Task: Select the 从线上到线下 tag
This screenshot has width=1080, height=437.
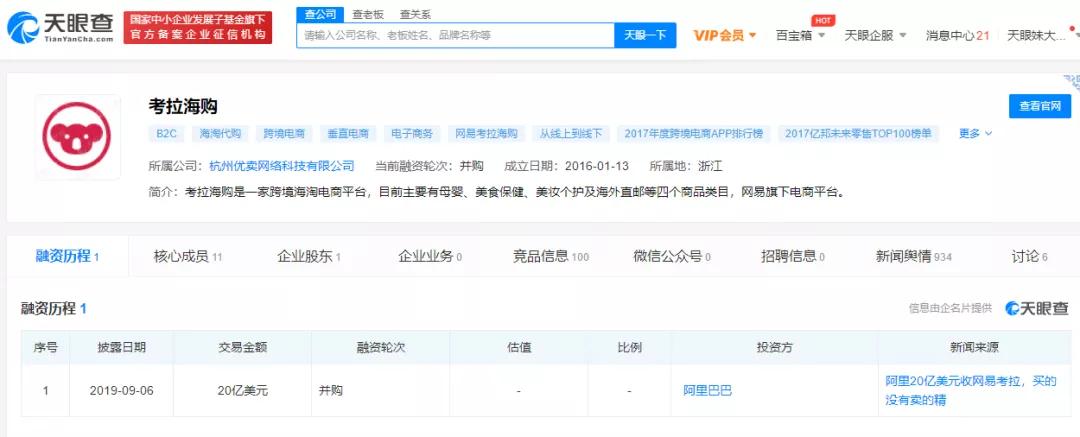Action: 571,134
